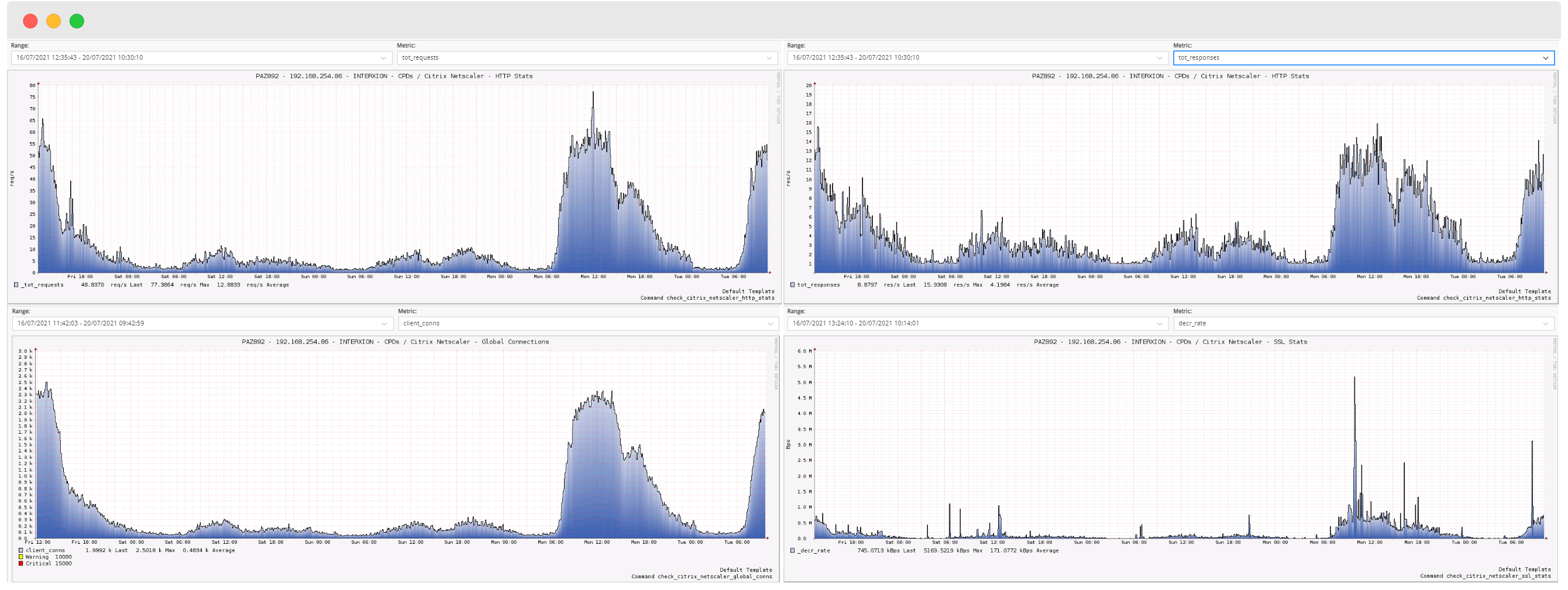Image resolution: width=1568 pixels, height=590 pixels.
Task: Click the red close window button
Action: pyautogui.click(x=30, y=21)
